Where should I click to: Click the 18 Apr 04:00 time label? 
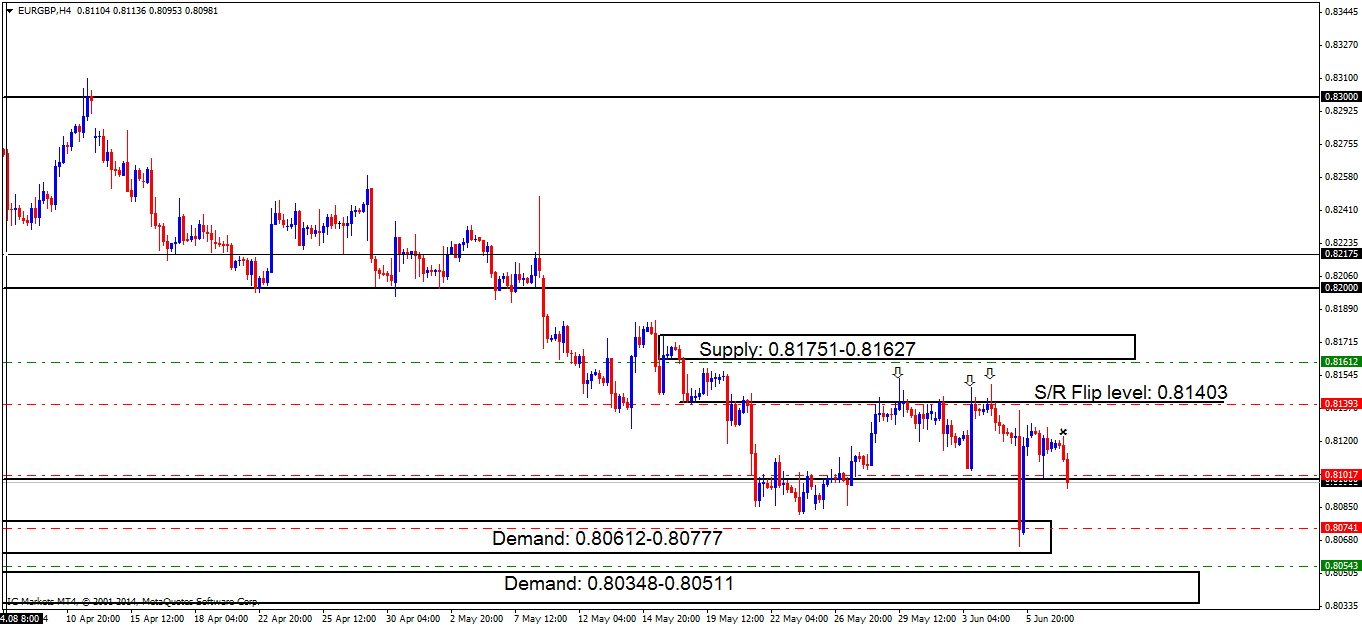point(223,619)
